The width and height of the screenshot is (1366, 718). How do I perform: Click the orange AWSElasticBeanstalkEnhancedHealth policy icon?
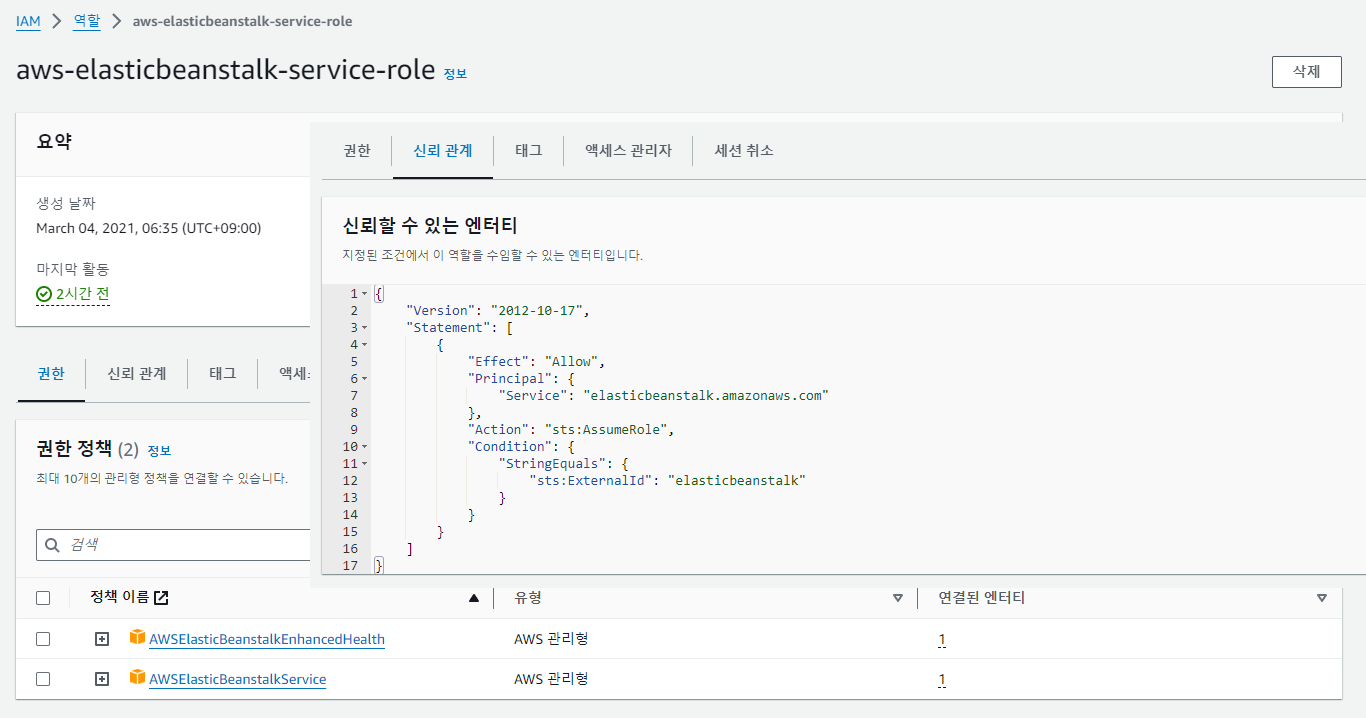click(137, 638)
